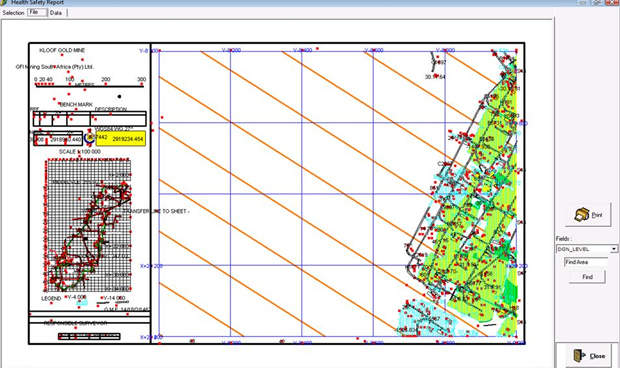Click the Find Area input field
Image resolution: width=620 pixels, height=368 pixels.
[585, 262]
